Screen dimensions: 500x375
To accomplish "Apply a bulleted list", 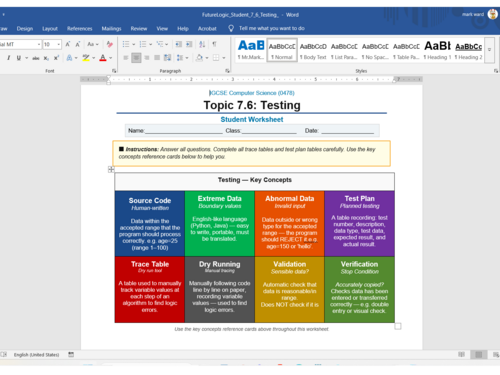I will point(126,44).
